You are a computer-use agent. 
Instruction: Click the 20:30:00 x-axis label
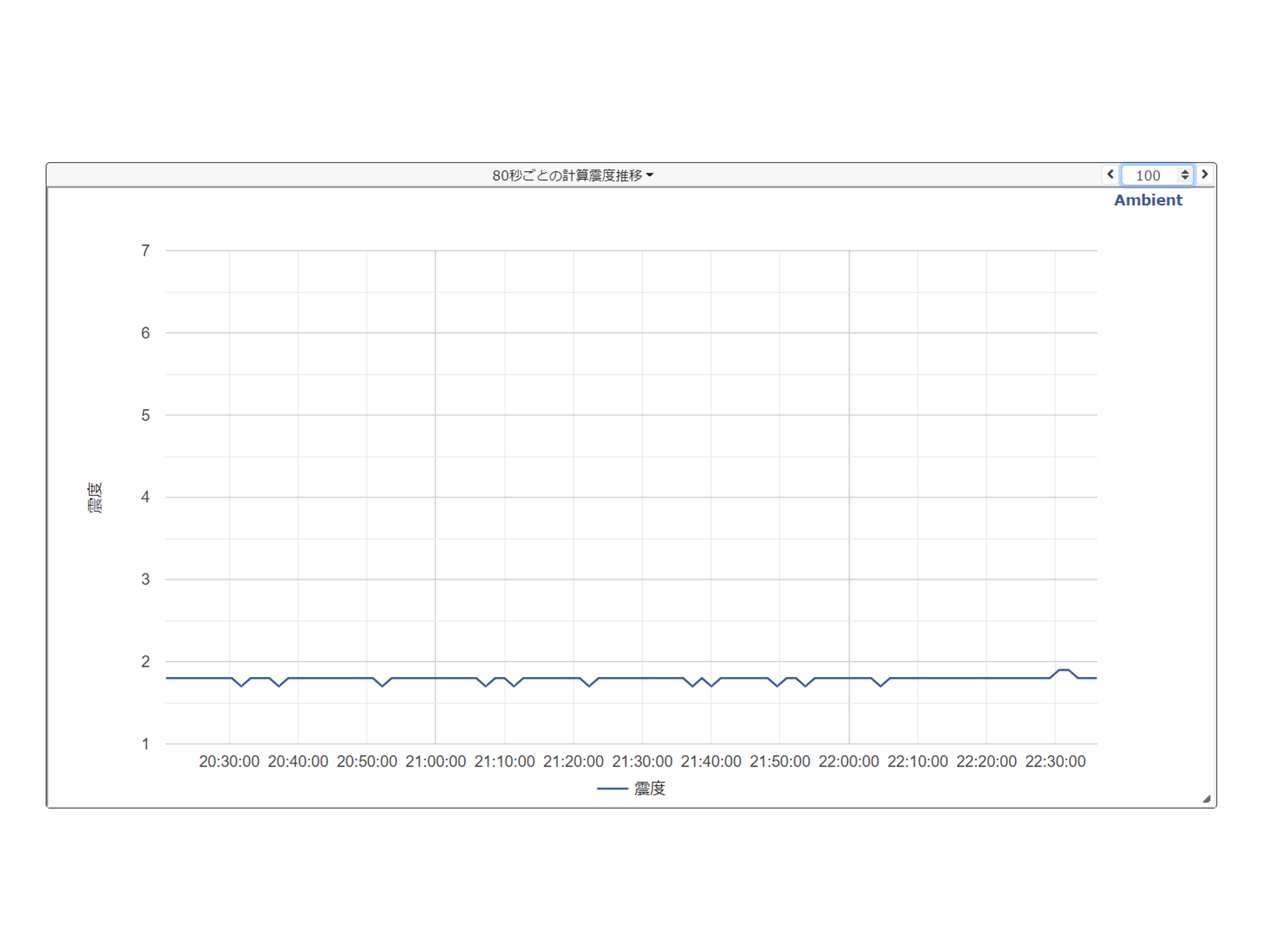tap(229, 762)
